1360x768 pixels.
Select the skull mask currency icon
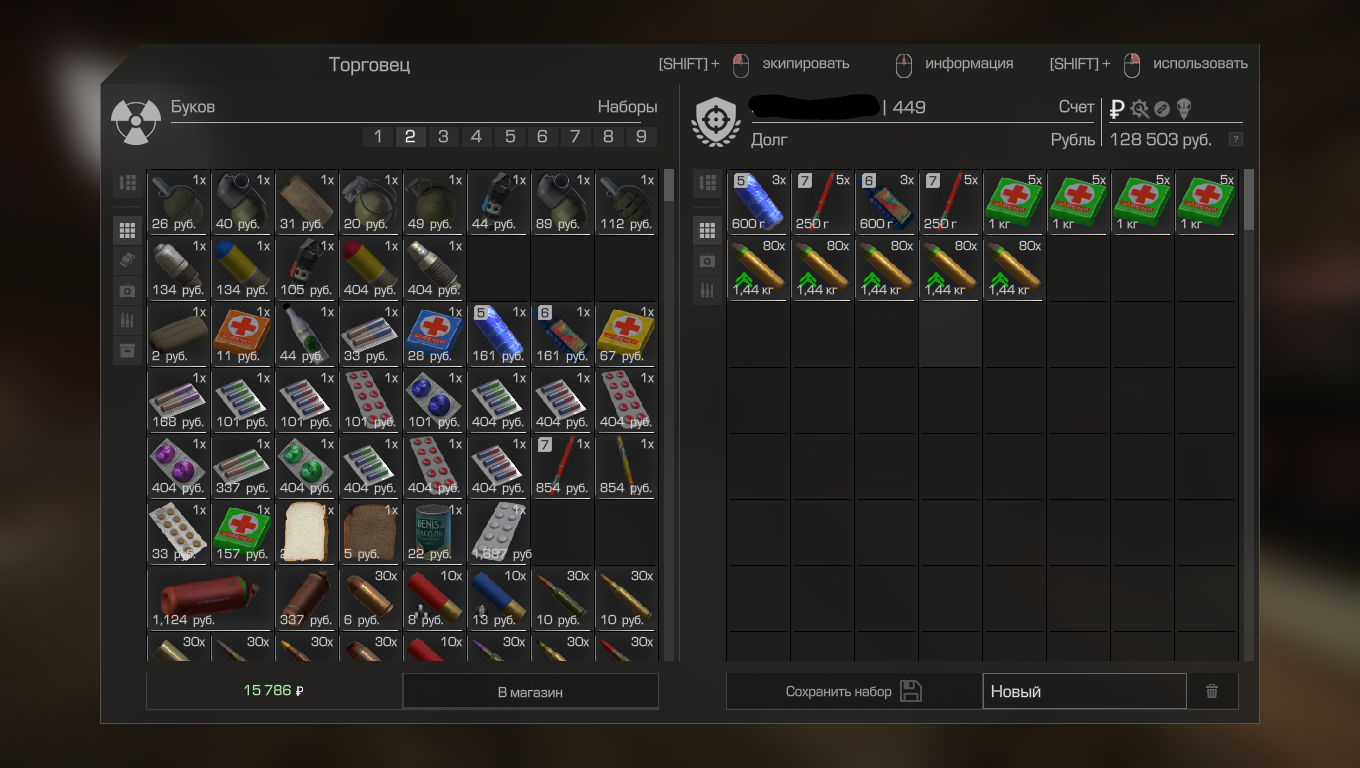pyautogui.click(x=1185, y=109)
